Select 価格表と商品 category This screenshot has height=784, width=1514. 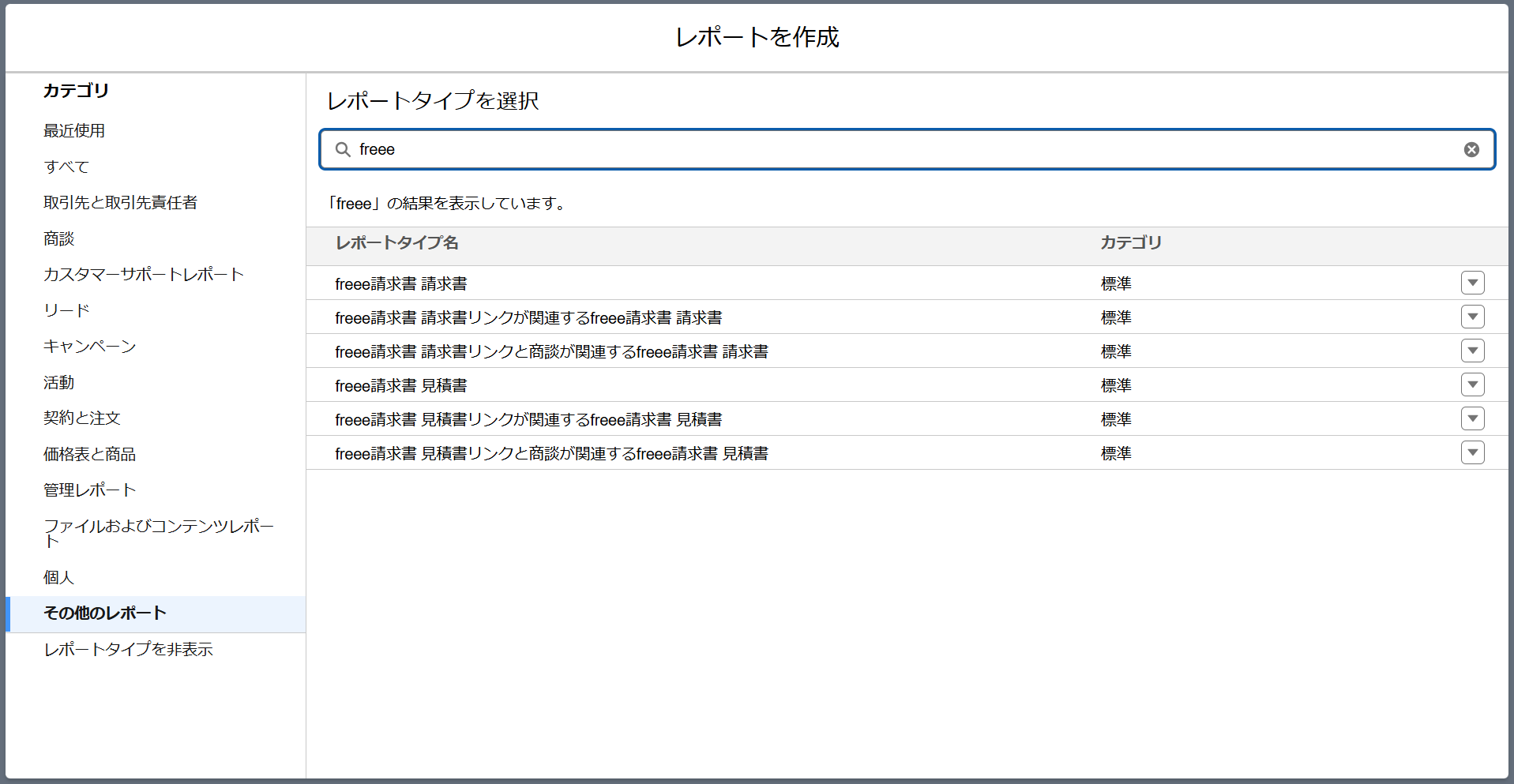tap(89, 454)
